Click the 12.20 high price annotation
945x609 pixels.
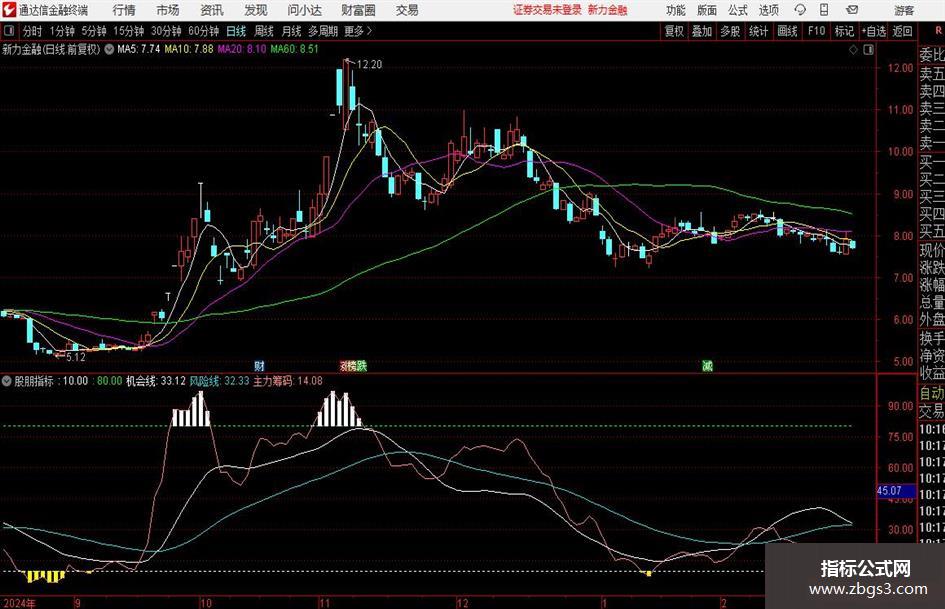coord(369,64)
